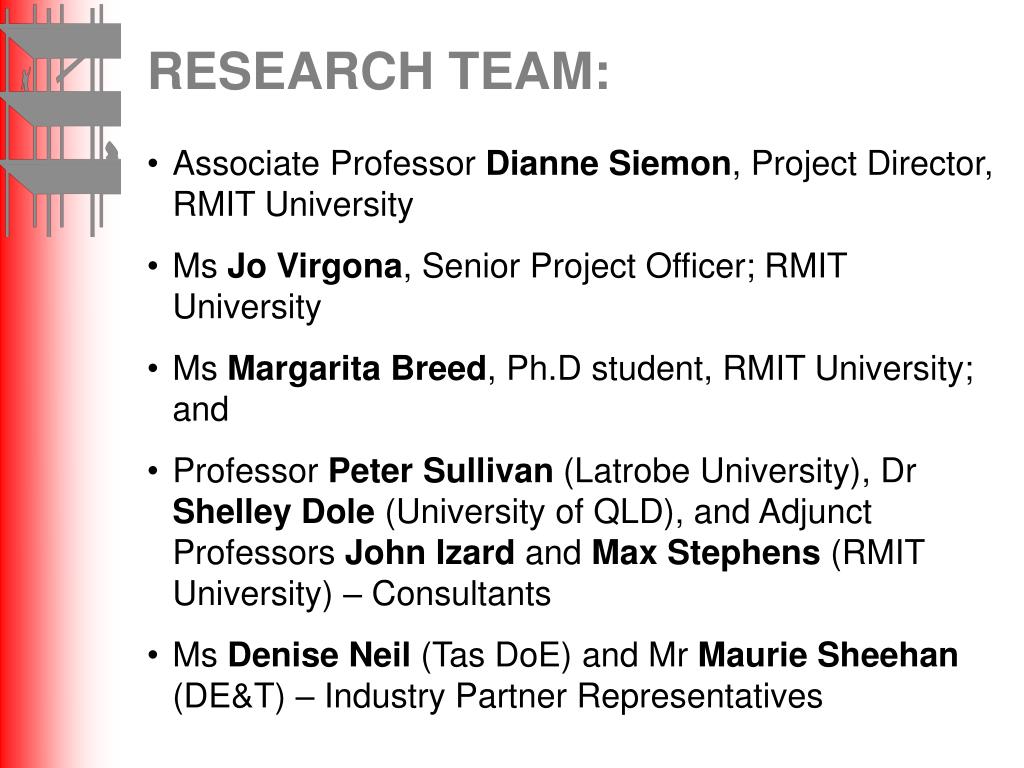Click the name Dianne Siemon
Viewport: 1024px width, 768px height.
pos(608,163)
